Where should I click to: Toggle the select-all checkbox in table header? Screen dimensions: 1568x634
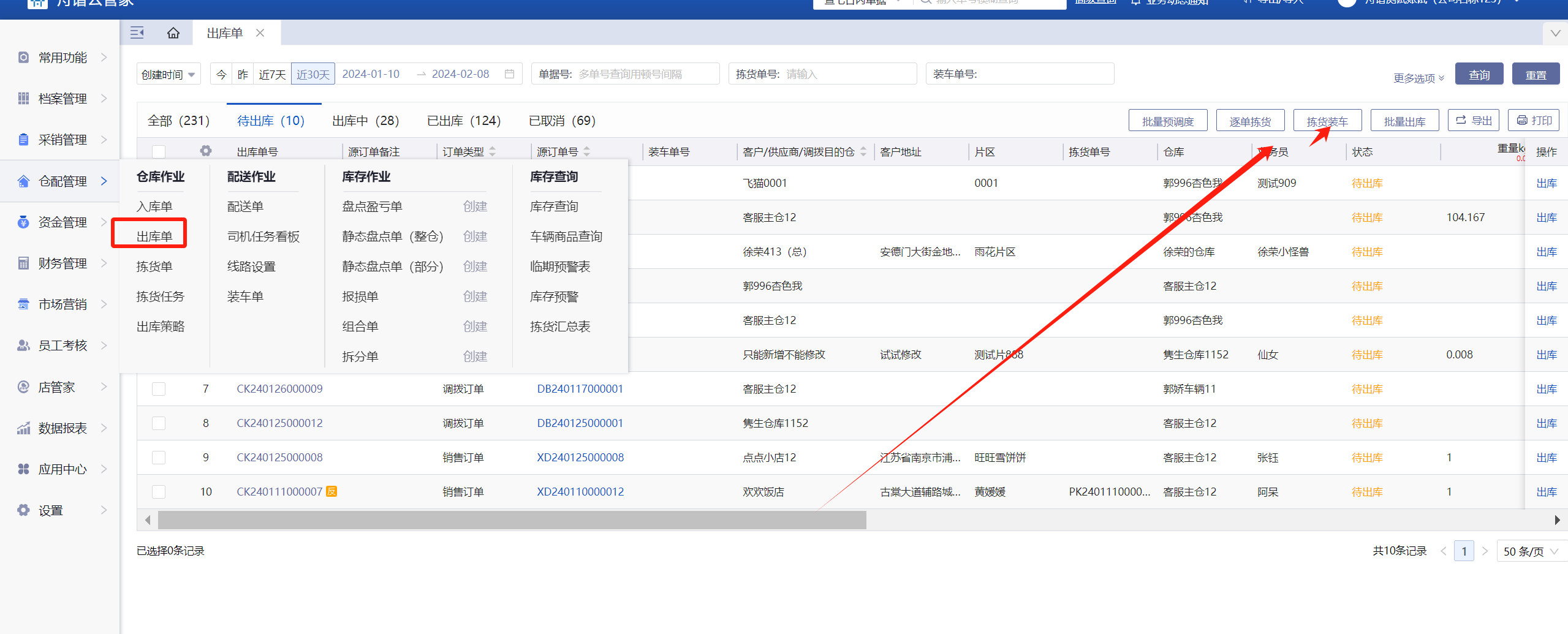click(159, 151)
